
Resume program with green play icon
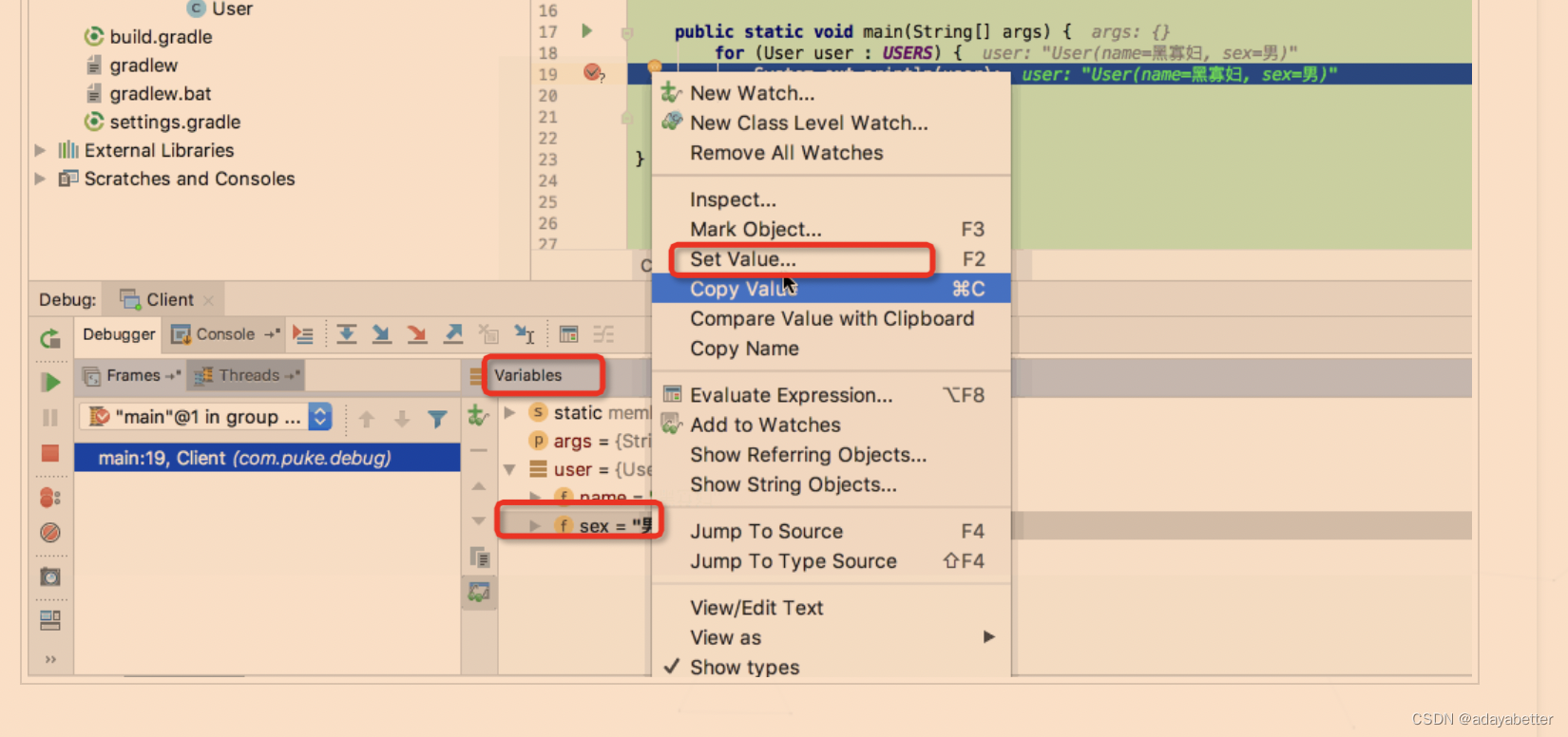pos(50,382)
